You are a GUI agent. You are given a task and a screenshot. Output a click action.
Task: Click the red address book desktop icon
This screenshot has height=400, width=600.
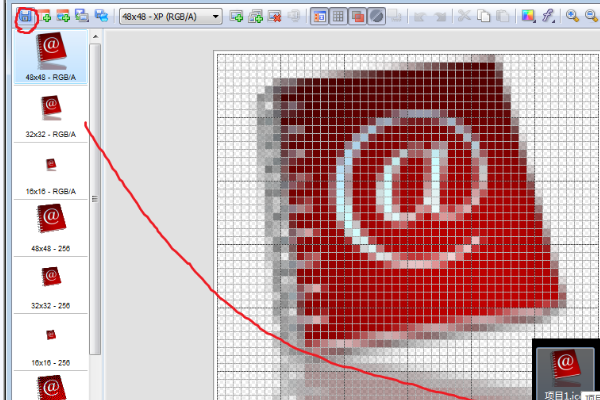point(565,368)
